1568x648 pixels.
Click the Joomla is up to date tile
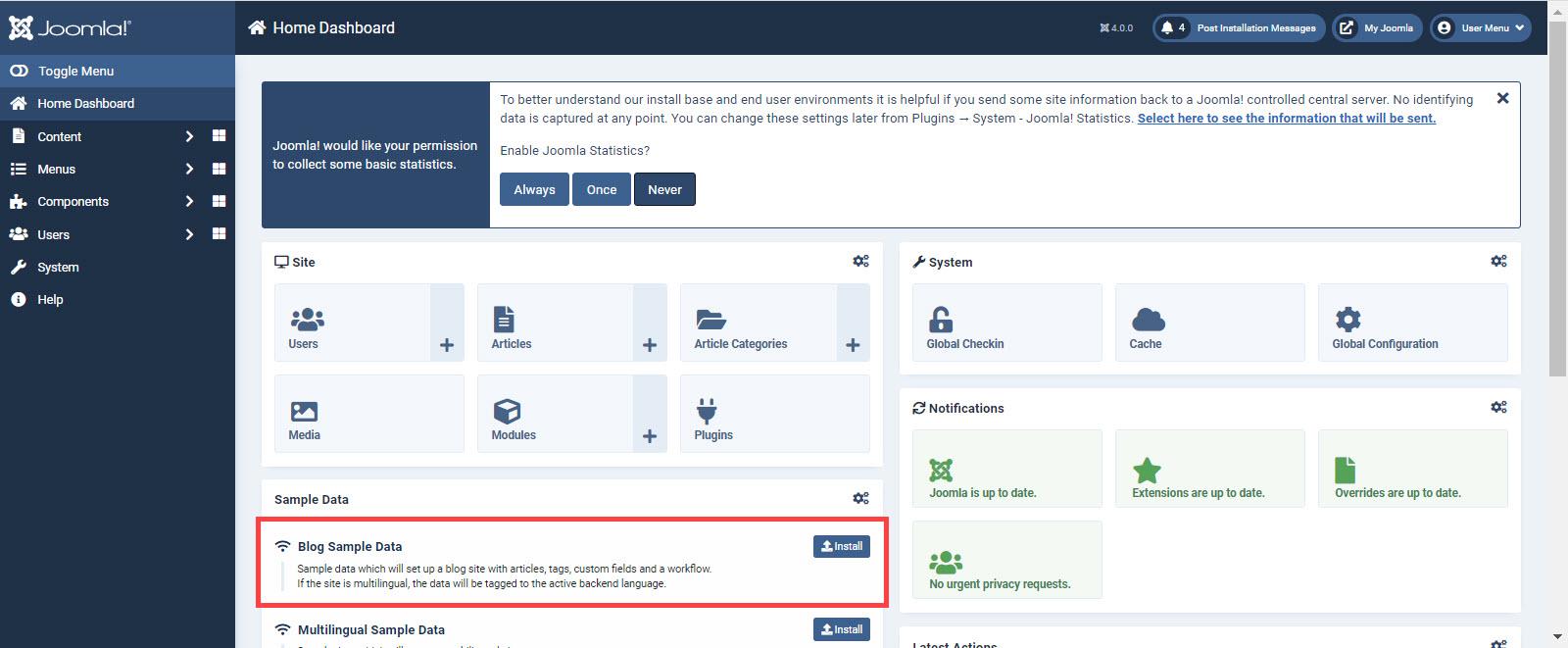(x=1007, y=469)
